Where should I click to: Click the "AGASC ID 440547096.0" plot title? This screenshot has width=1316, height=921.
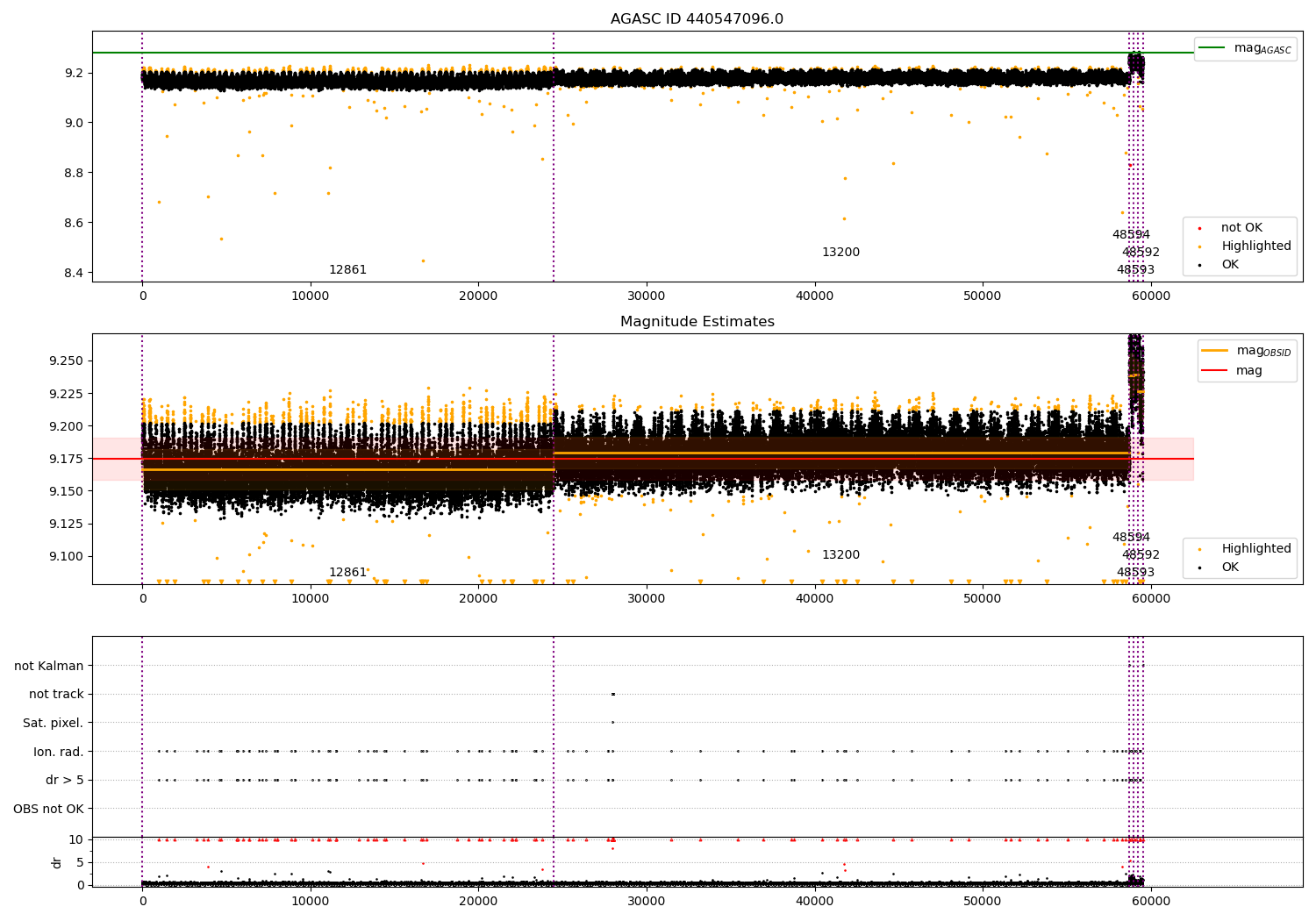coord(697,19)
